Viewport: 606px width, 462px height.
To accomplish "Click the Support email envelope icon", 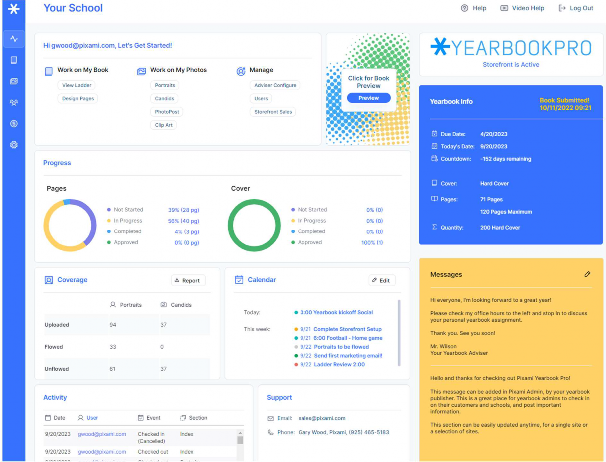I will 271,418.
